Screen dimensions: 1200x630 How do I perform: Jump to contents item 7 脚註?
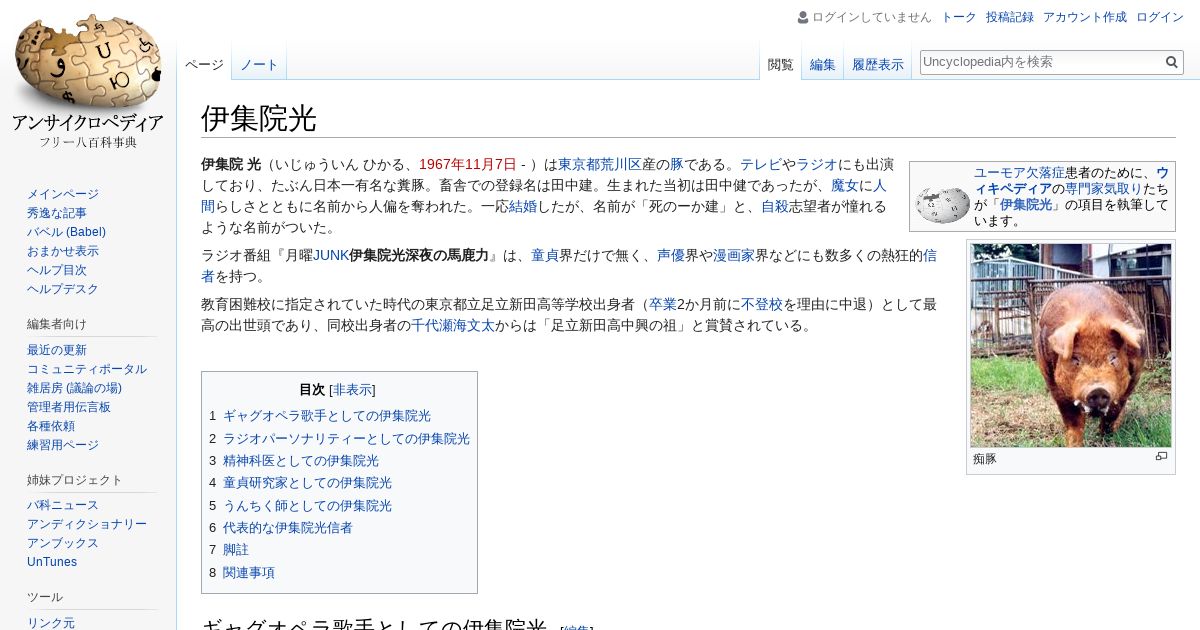[229, 550]
